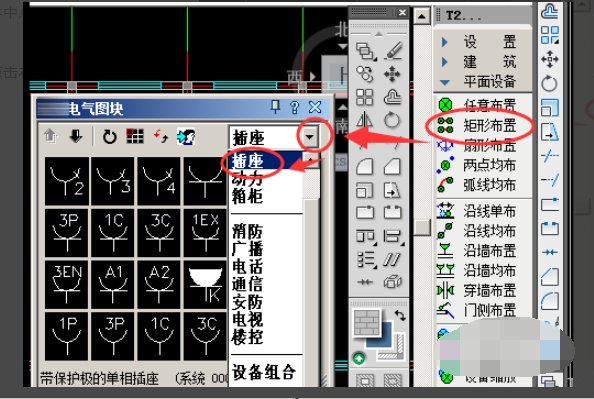
Task: Choose the 3EN socket symbol
Action: point(67,285)
